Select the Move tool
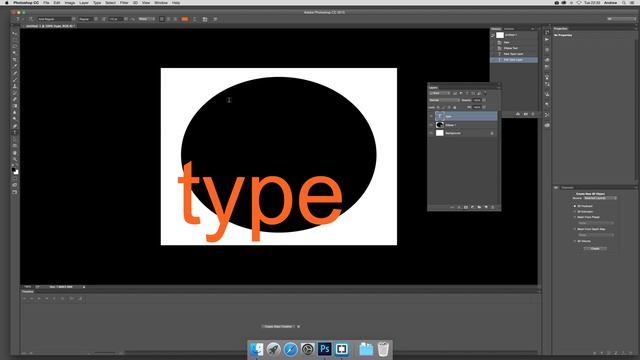 pyautogui.click(x=15, y=33)
